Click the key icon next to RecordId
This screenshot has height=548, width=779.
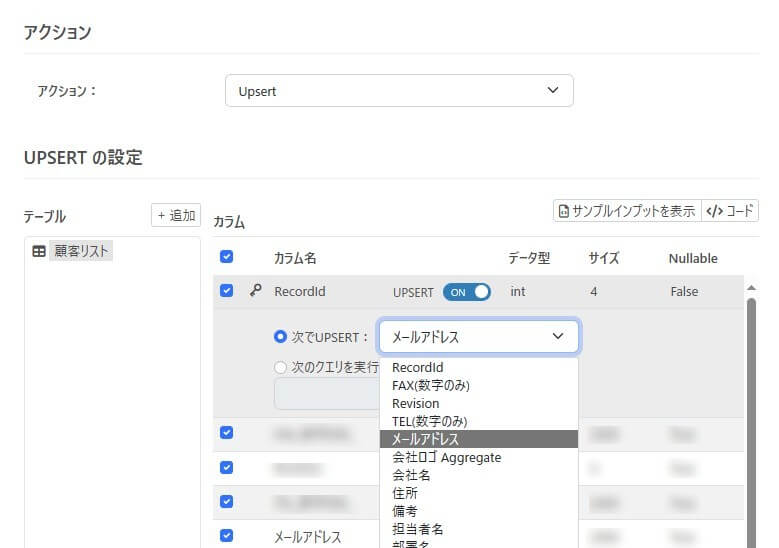coord(255,290)
